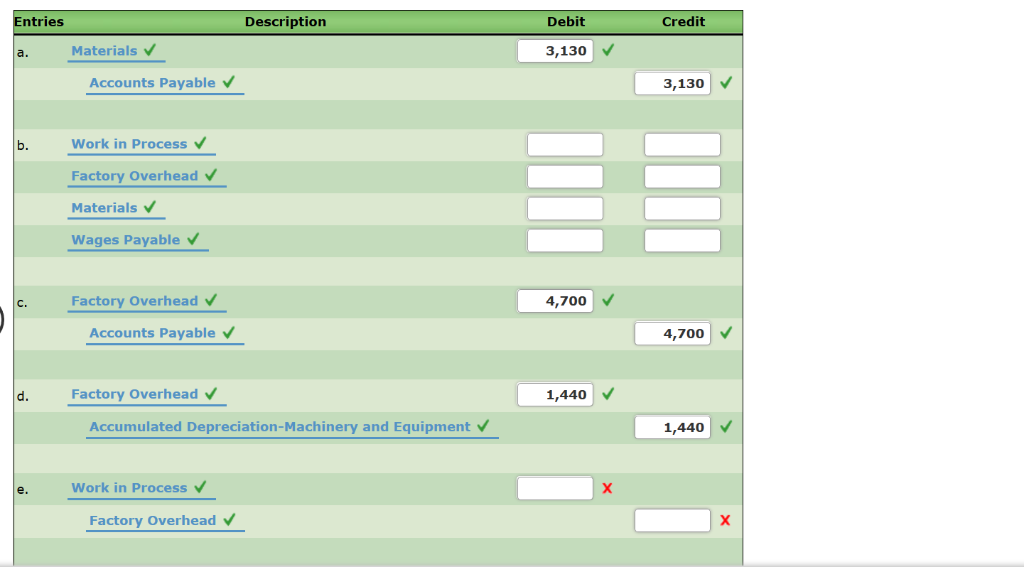Click red X beside Factory Overhead credit entry e
Viewport: 1024px width, 567px height.
(725, 520)
